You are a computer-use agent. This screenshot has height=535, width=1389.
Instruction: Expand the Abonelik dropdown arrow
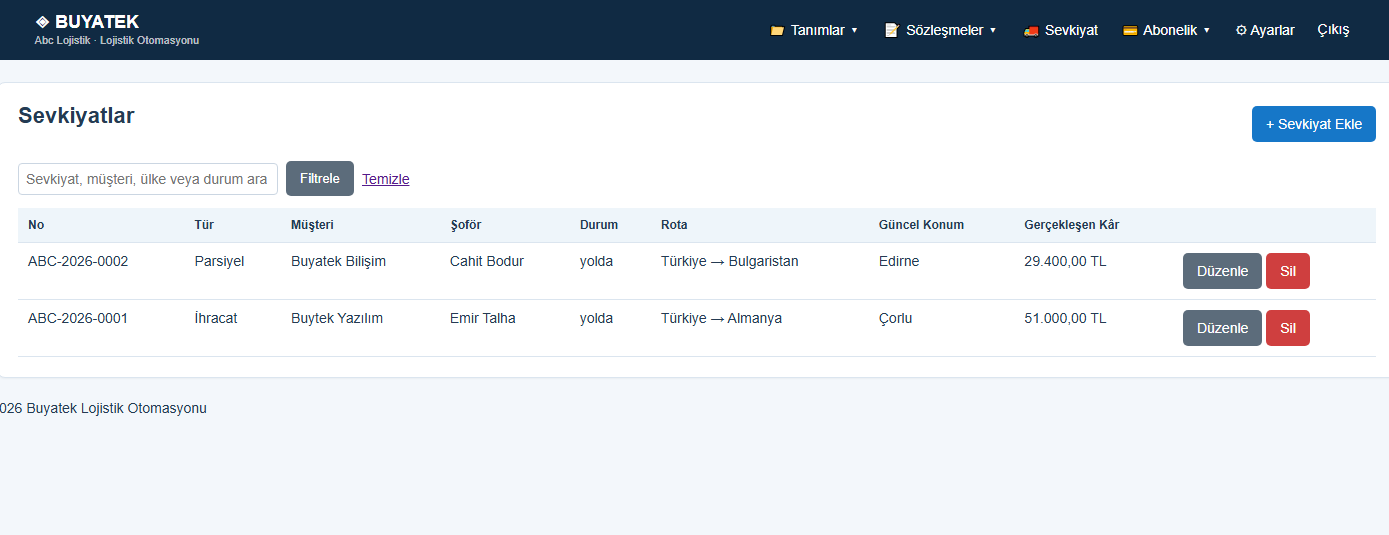coord(1207,31)
